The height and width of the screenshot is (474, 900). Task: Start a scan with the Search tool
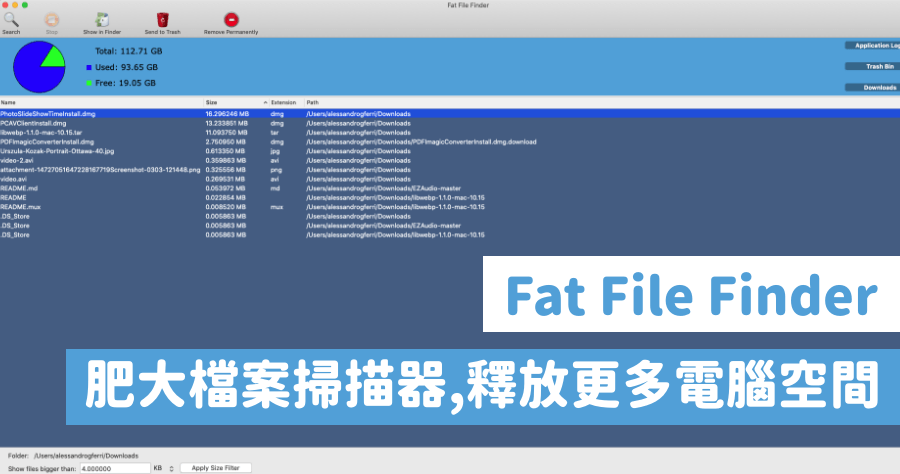11,23
